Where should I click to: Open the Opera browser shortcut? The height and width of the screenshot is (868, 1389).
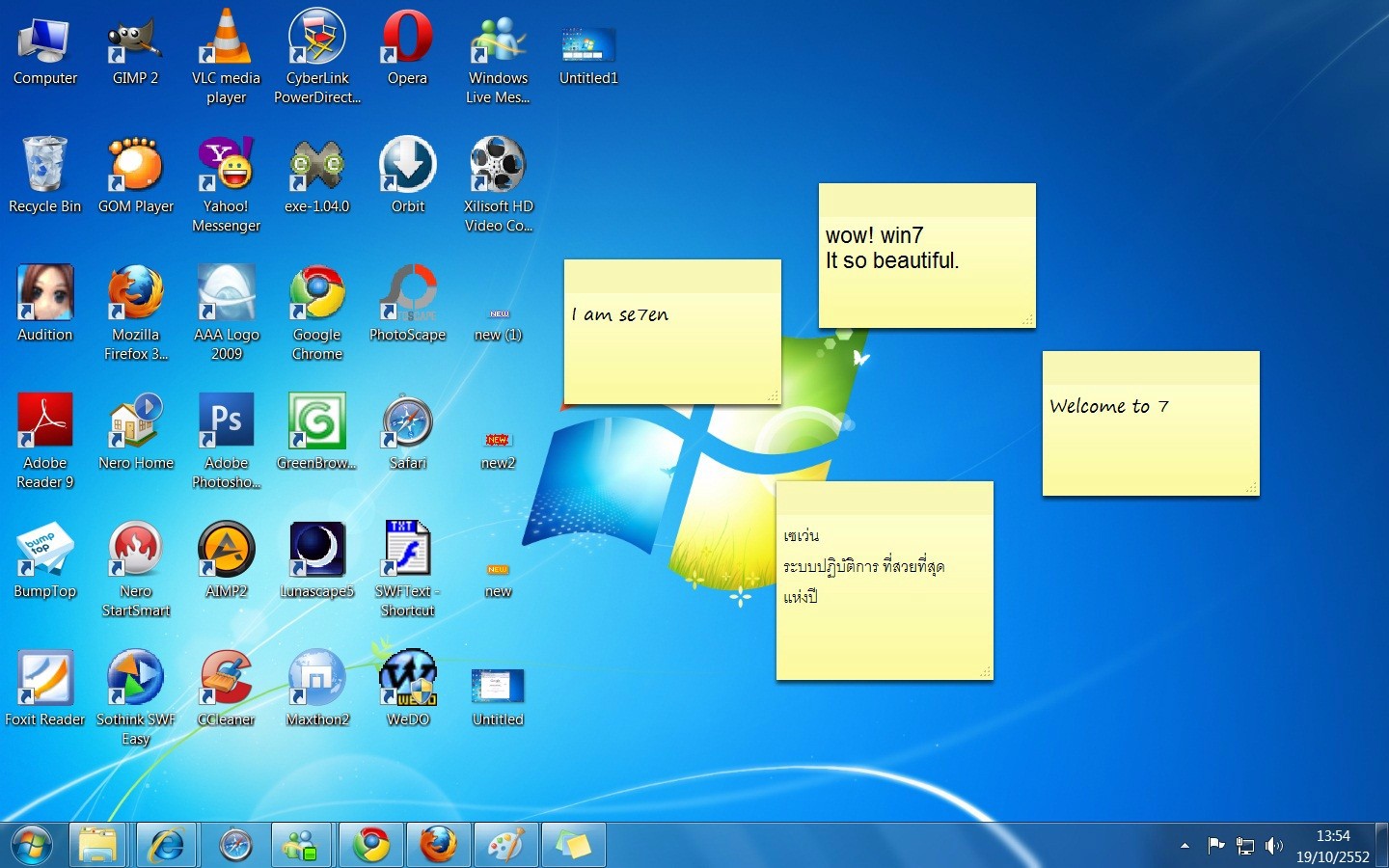point(407,39)
